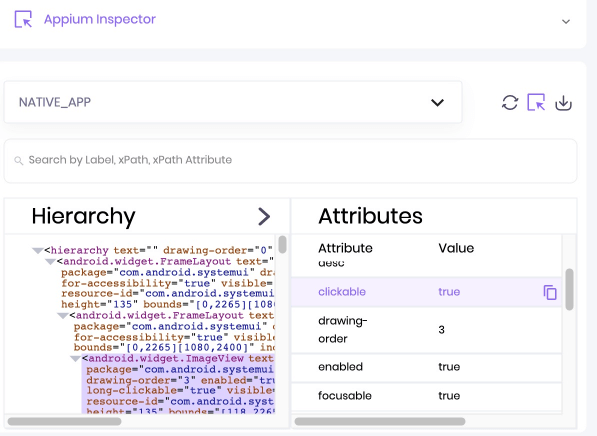Expand the Hierarchy panel arrow

click(x=264, y=216)
